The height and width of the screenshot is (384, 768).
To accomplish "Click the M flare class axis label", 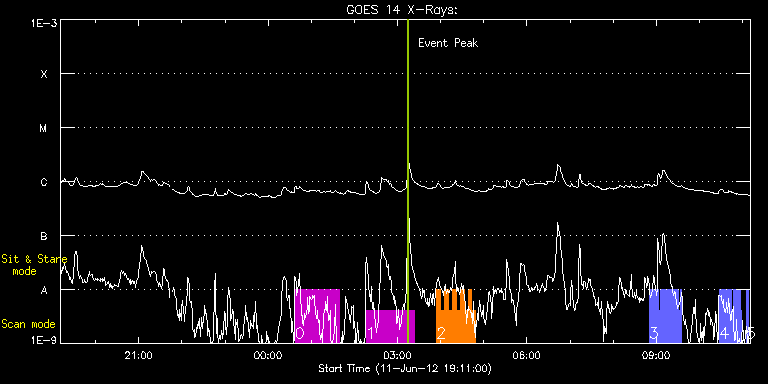I will point(44,128).
